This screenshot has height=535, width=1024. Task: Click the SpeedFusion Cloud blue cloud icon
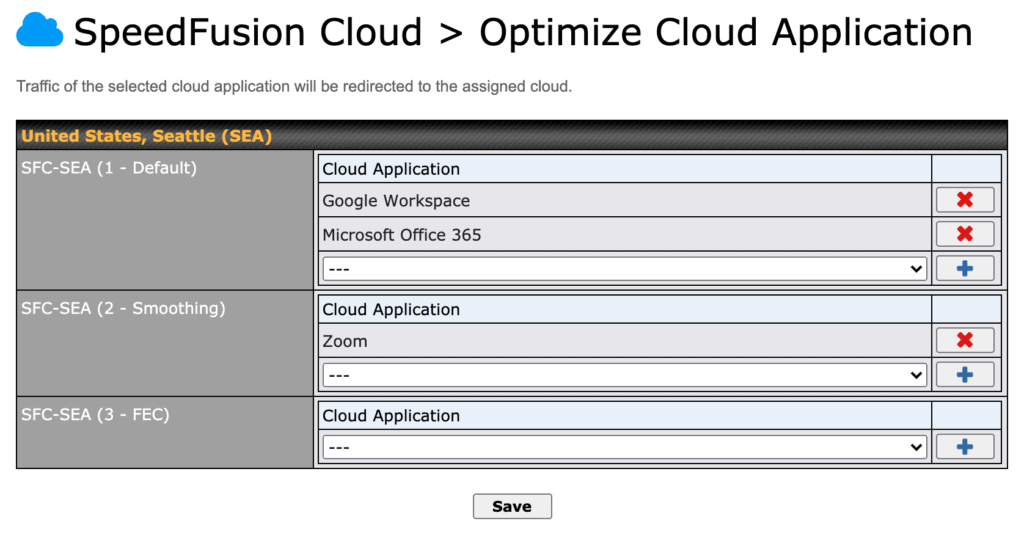point(40,33)
